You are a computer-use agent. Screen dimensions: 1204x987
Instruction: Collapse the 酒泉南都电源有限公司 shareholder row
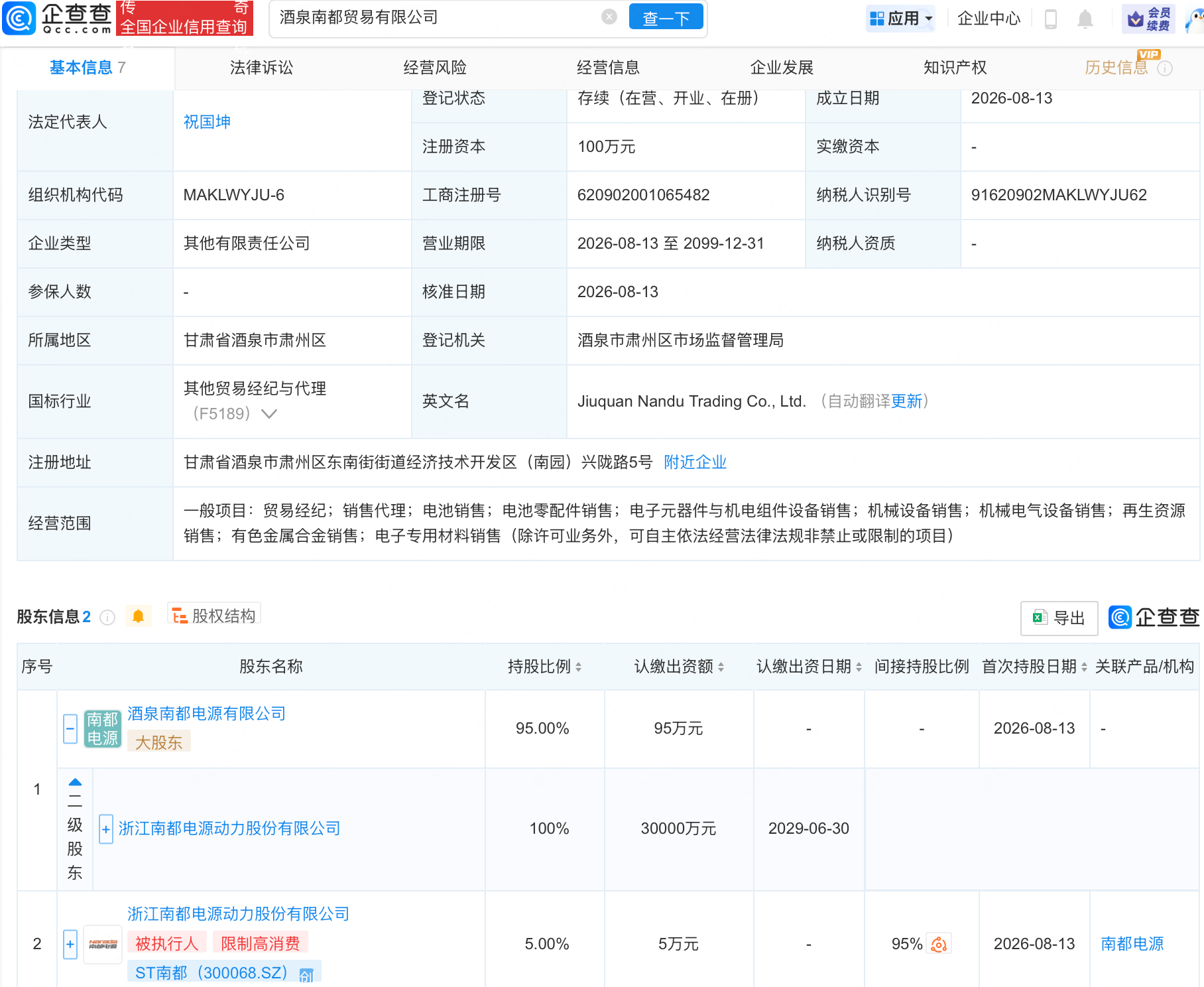70,728
